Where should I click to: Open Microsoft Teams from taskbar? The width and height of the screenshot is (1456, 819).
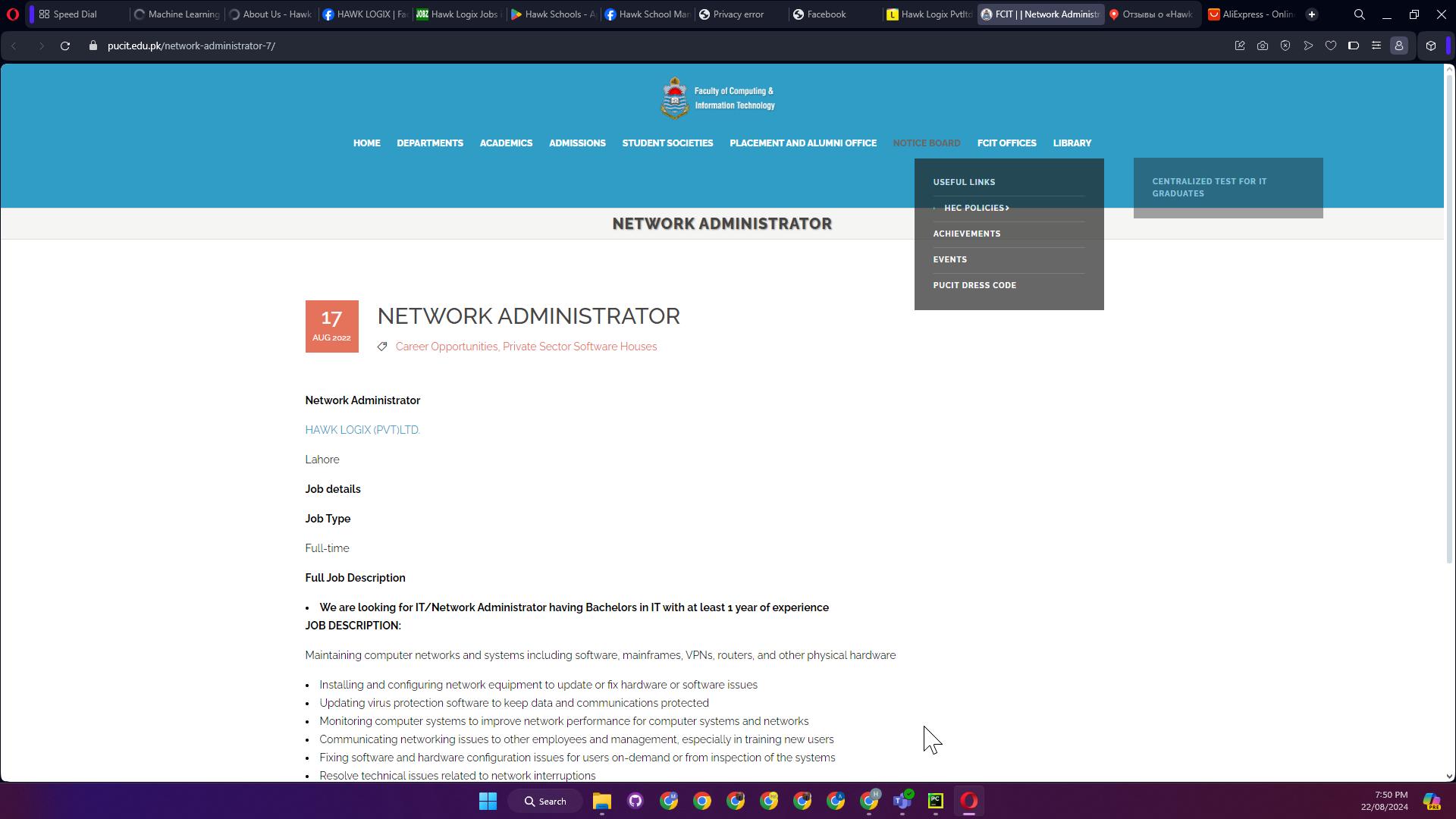pyautogui.click(x=902, y=801)
